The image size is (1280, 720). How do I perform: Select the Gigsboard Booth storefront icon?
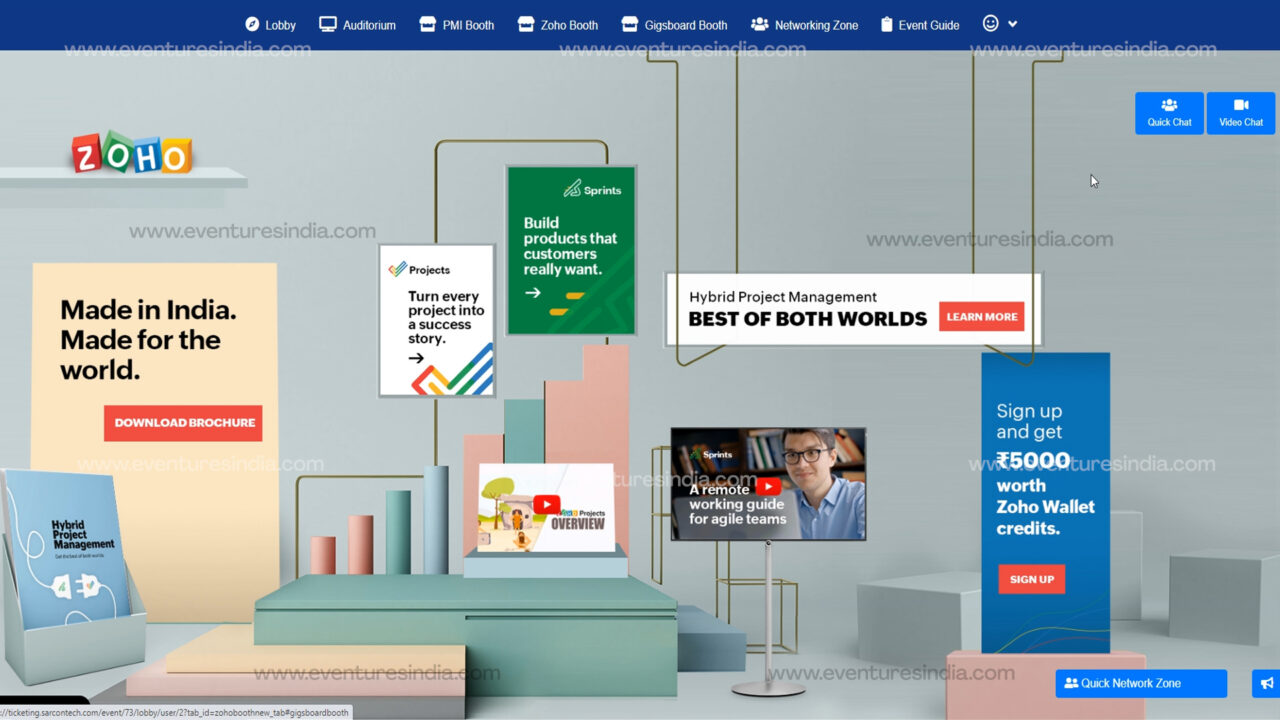tap(629, 23)
